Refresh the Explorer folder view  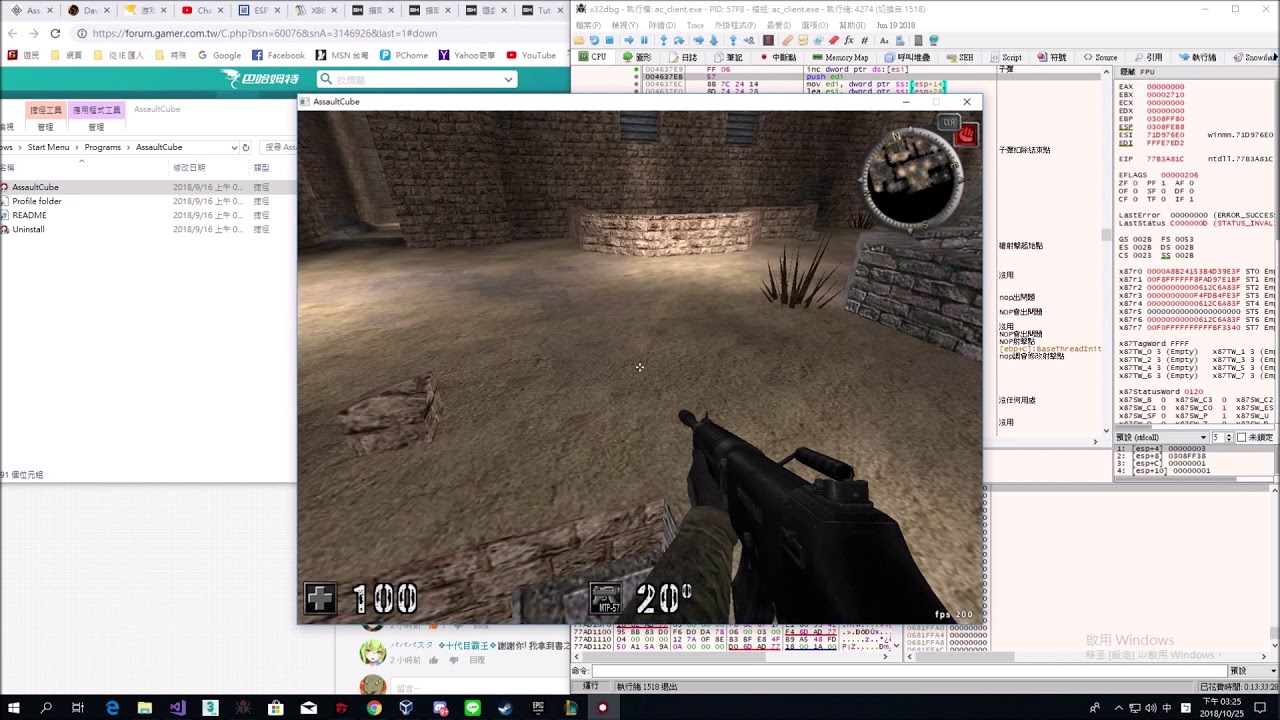246,147
